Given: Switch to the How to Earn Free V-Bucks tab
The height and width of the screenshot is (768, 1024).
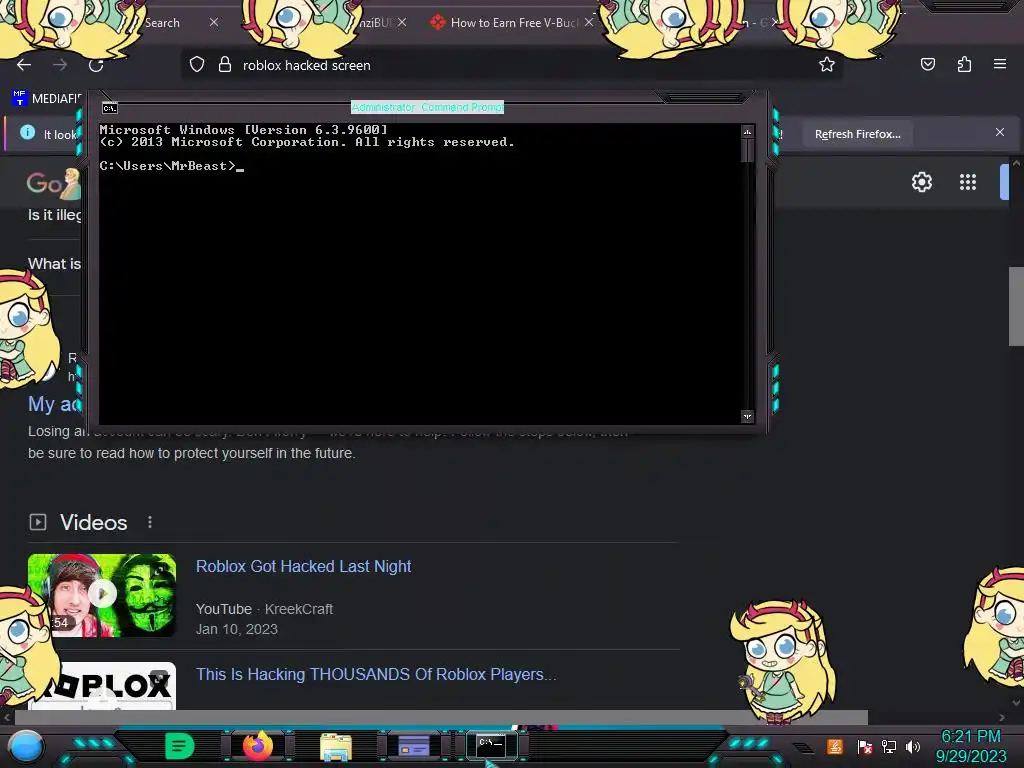Looking at the screenshot, I should 514,22.
